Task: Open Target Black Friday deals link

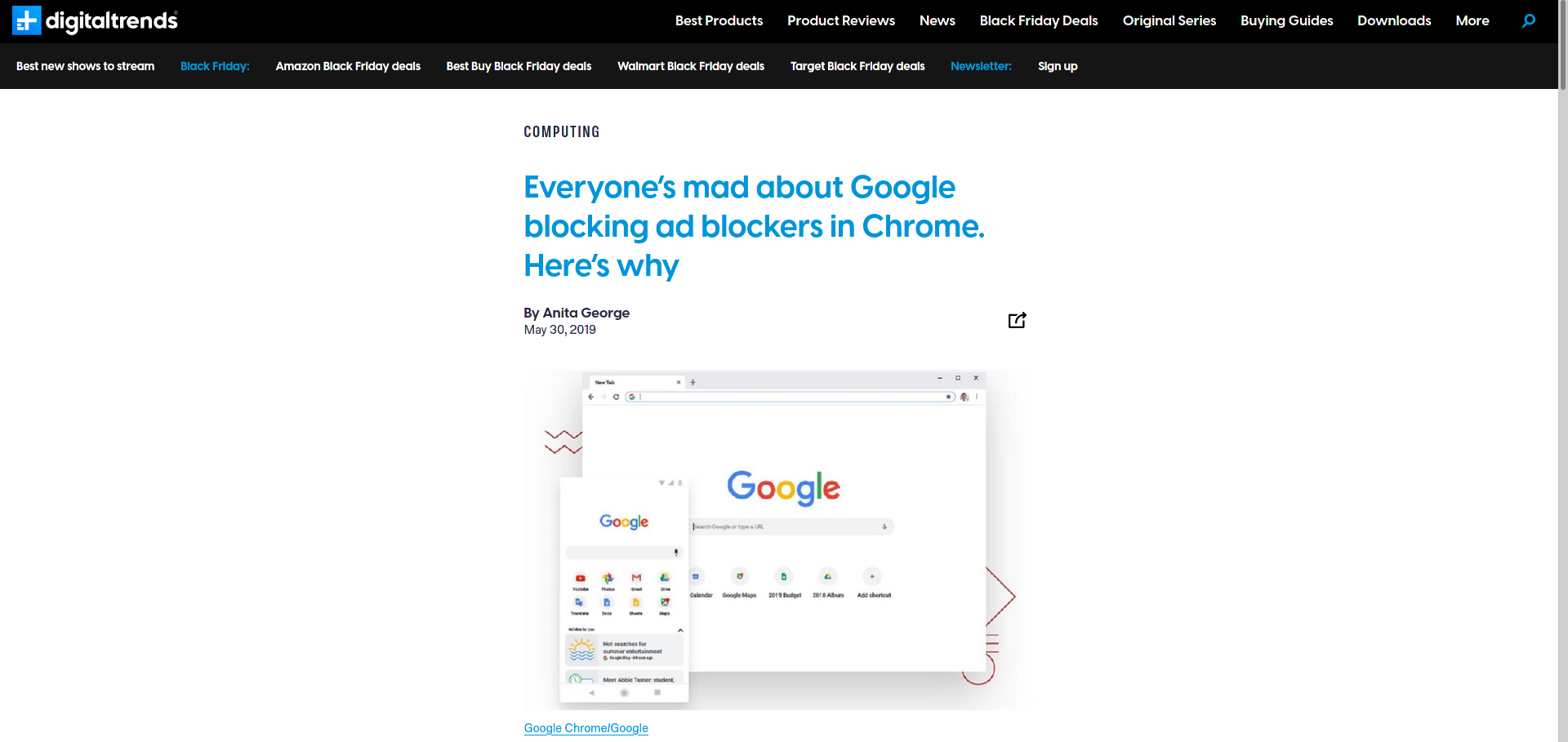Action: click(857, 66)
